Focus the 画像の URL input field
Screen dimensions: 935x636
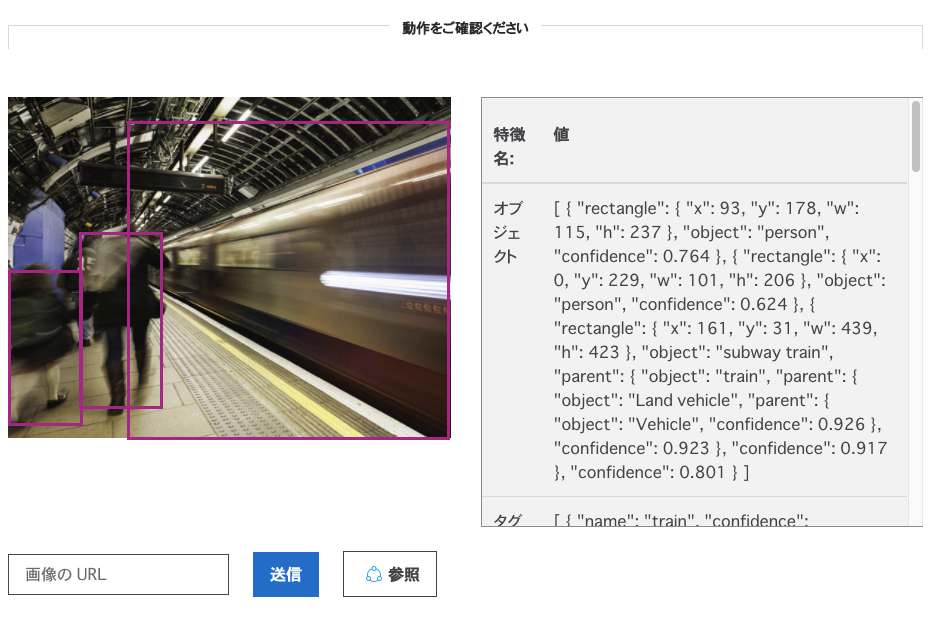[118, 574]
